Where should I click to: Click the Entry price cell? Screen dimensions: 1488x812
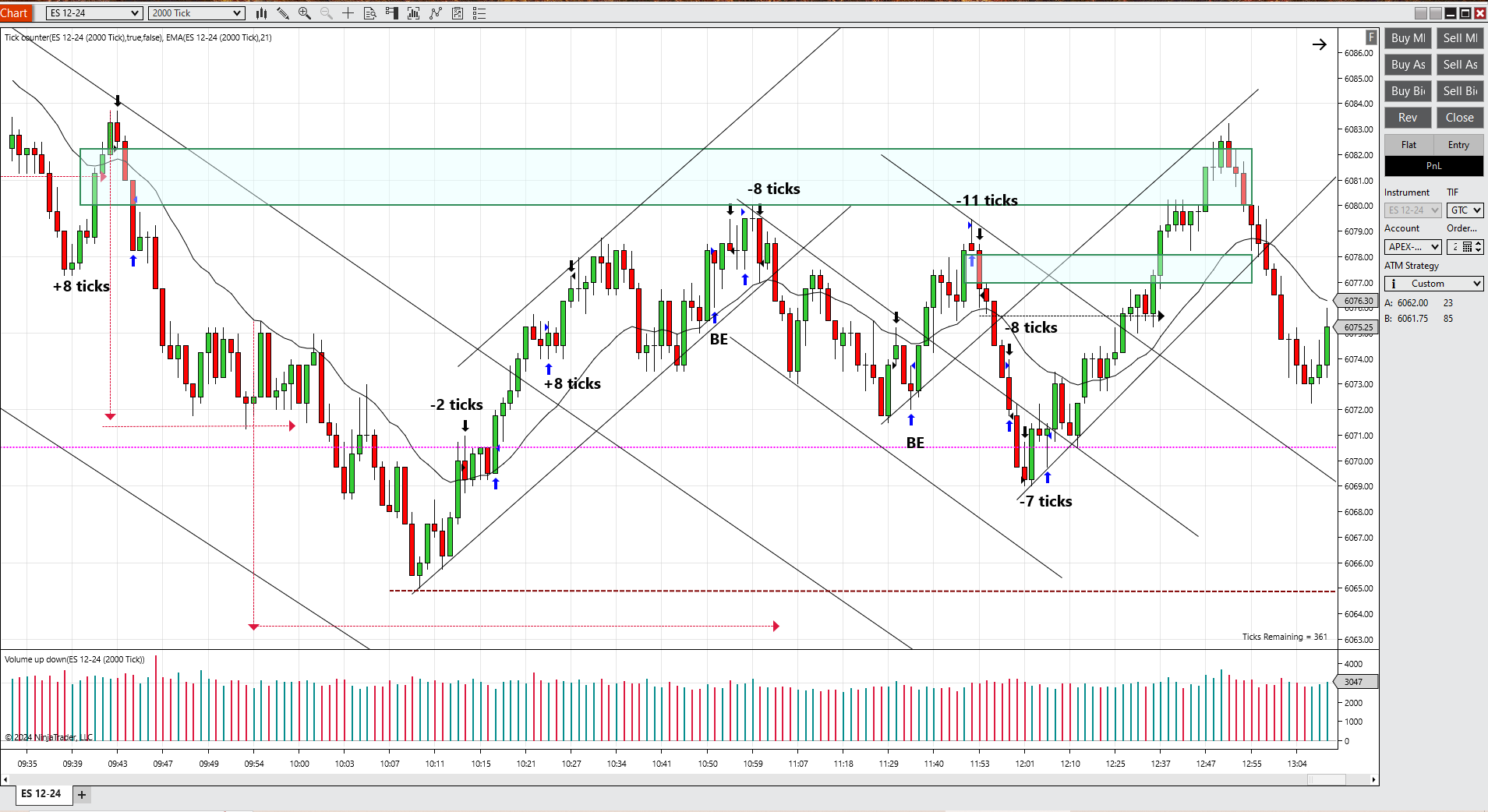tap(1458, 145)
